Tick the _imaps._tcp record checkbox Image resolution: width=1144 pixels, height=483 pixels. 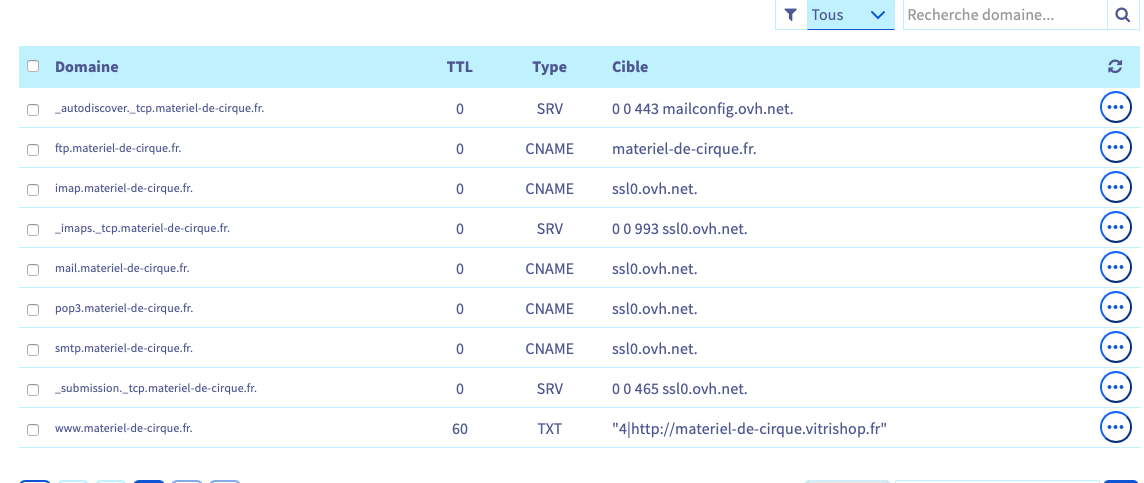point(33,229)
